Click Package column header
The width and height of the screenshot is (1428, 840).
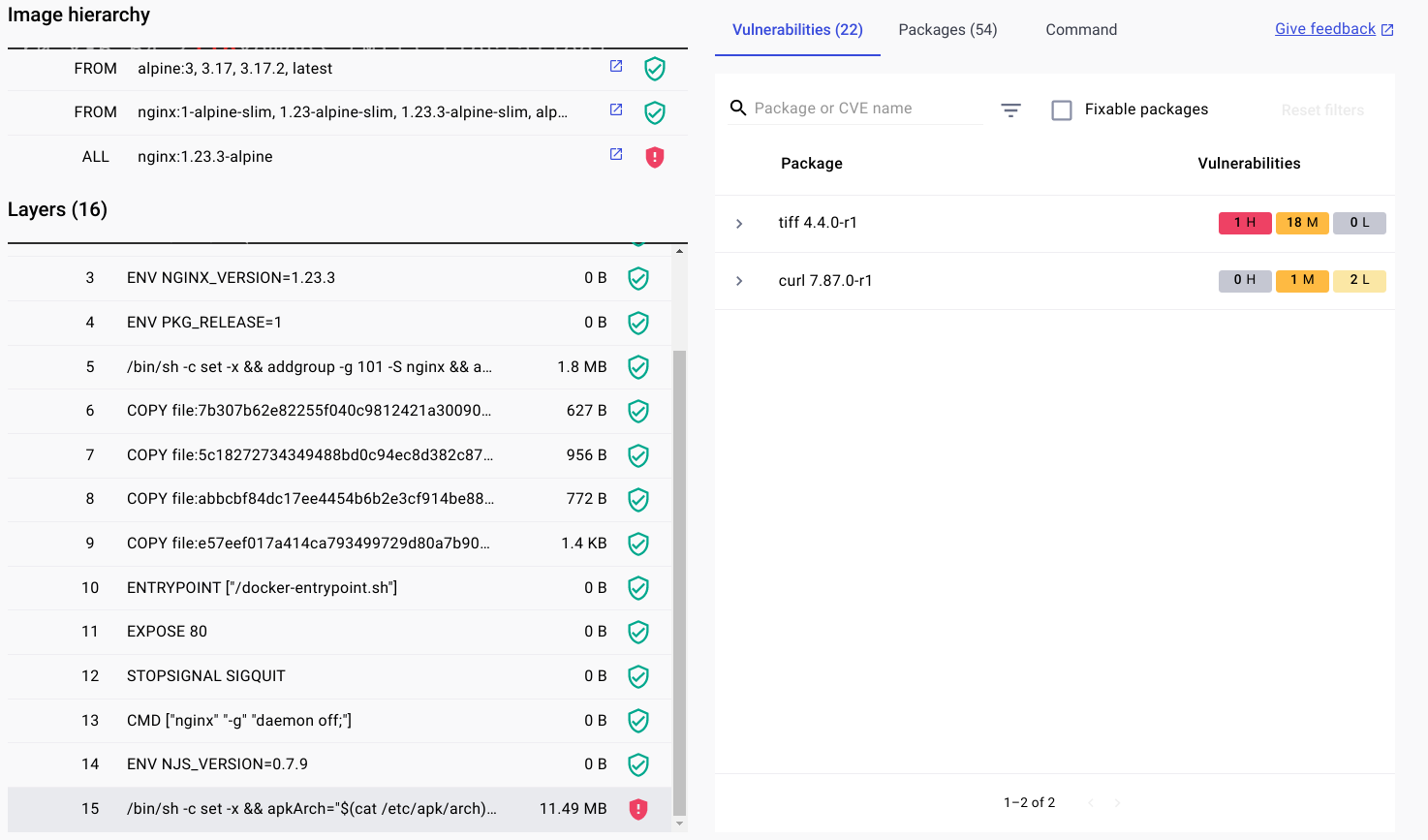(812, 164)
